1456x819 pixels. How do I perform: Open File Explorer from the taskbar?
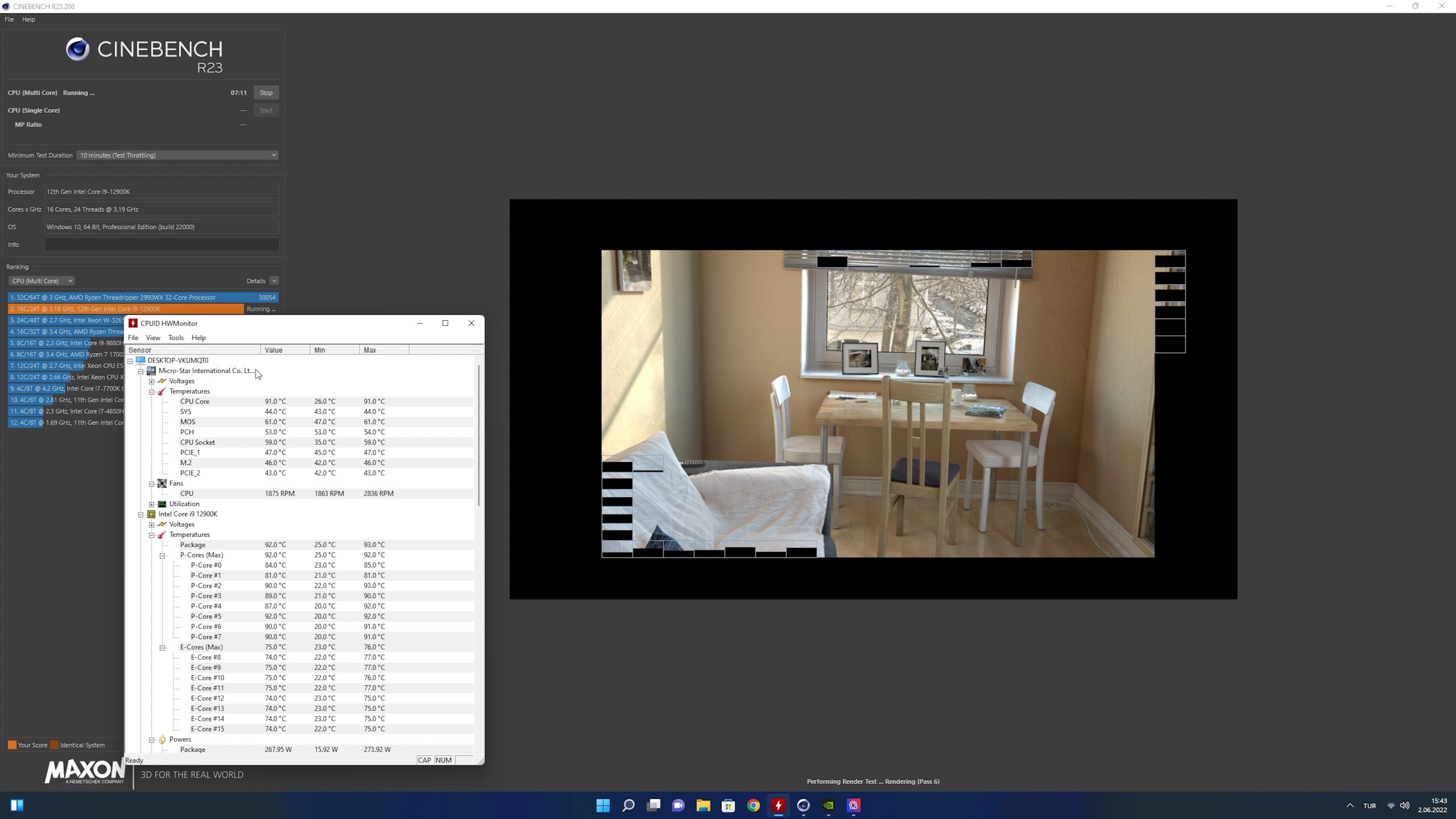703,805
